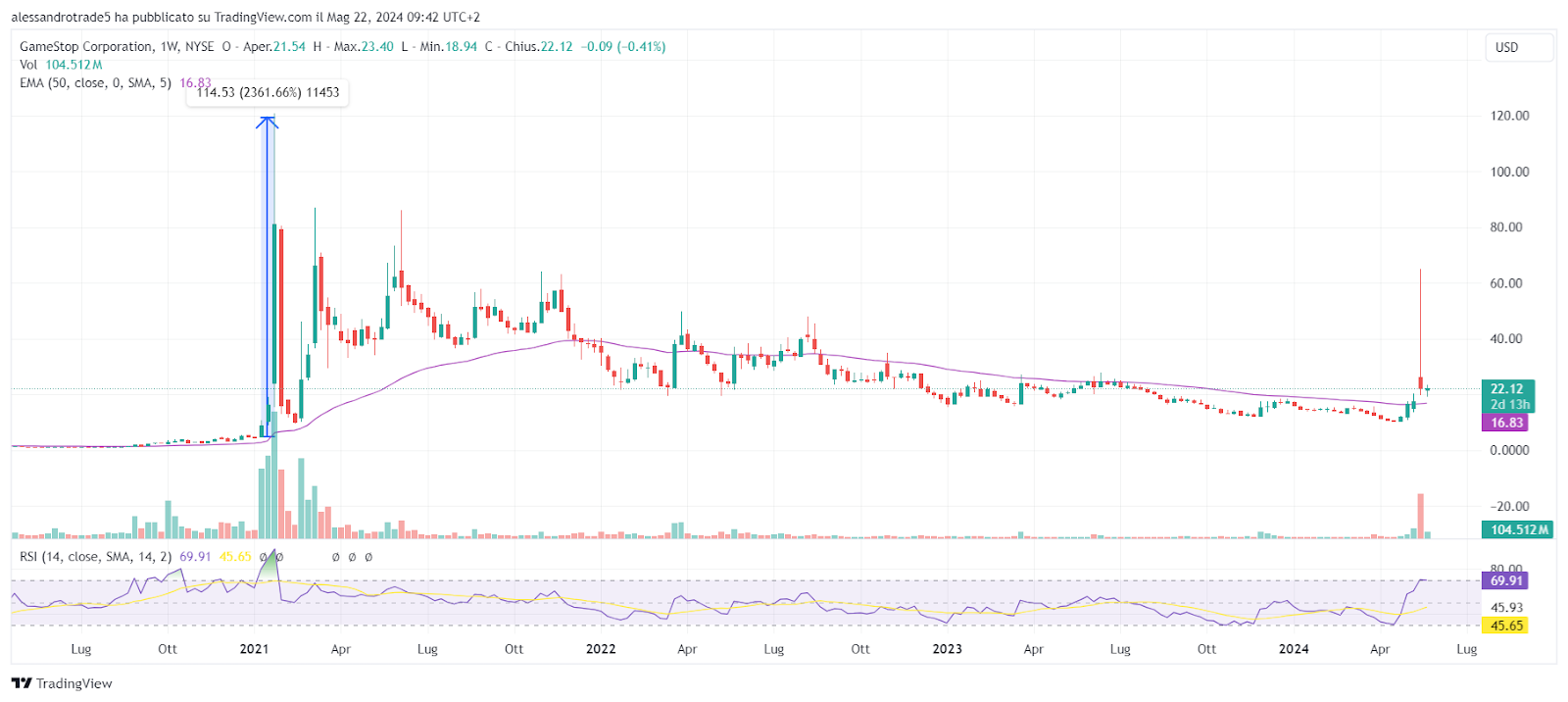Select the tall red volume bar of May 2024
1568x702 pixels.
point(1420,516)
